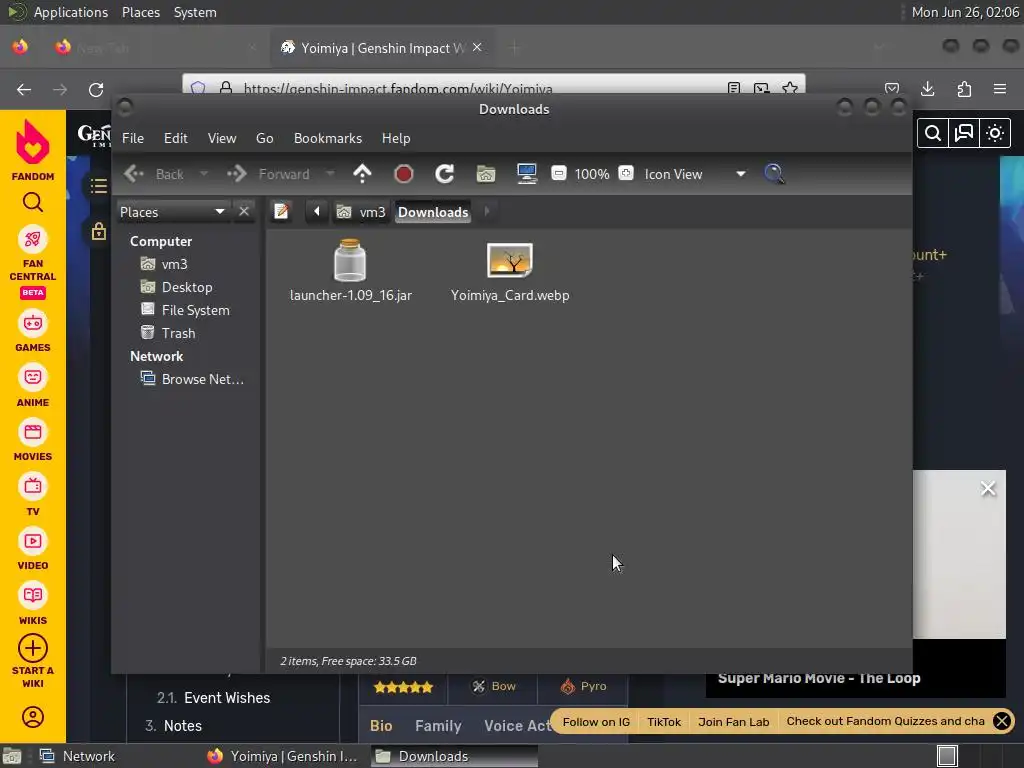This screenshot has width=1024, height=768.
Task: Click the left path-bar scroll arrow
Action: pyautogui.click(x=317, y=212)
